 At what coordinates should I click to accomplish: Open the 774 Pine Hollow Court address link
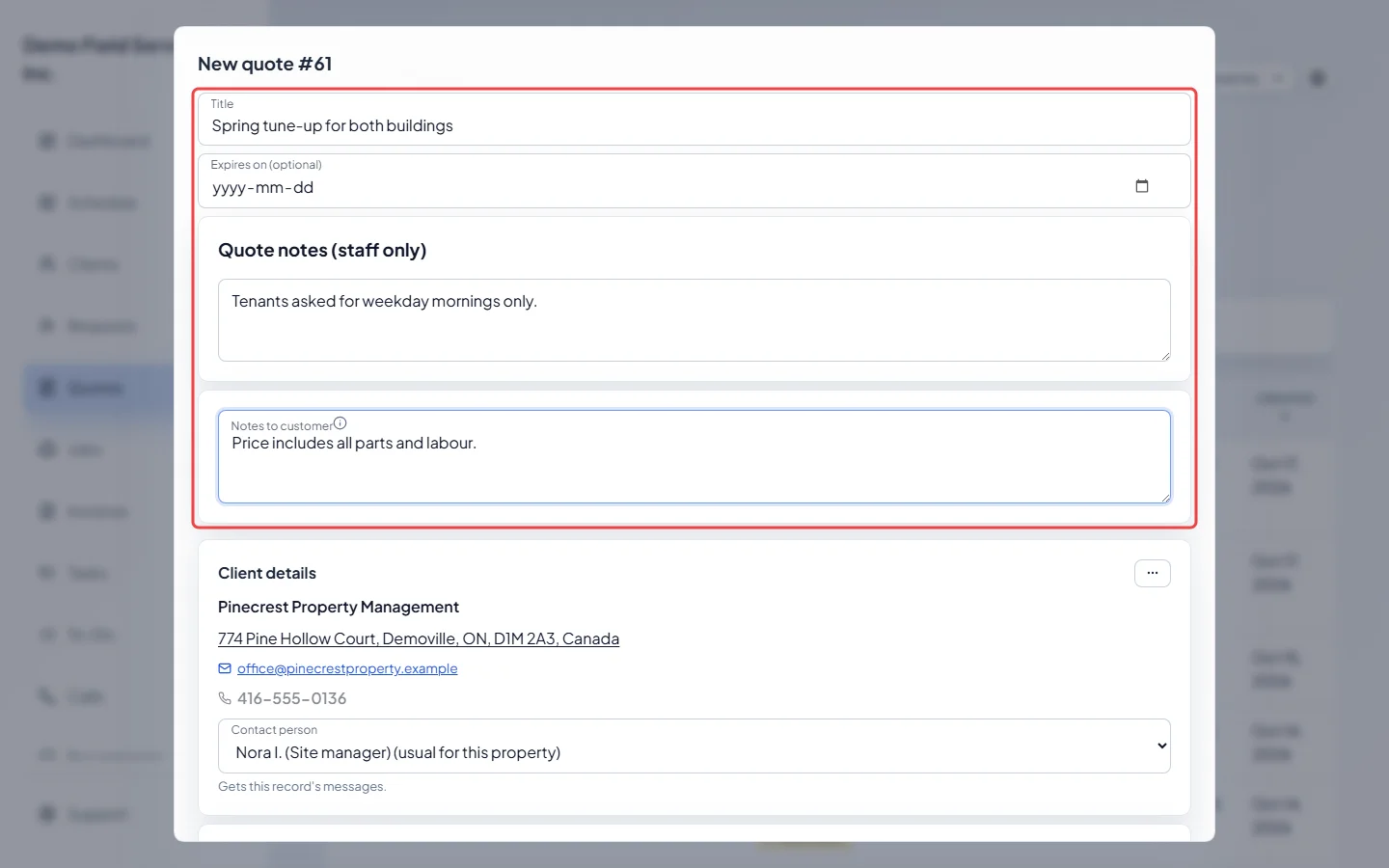tap(419, 638)
